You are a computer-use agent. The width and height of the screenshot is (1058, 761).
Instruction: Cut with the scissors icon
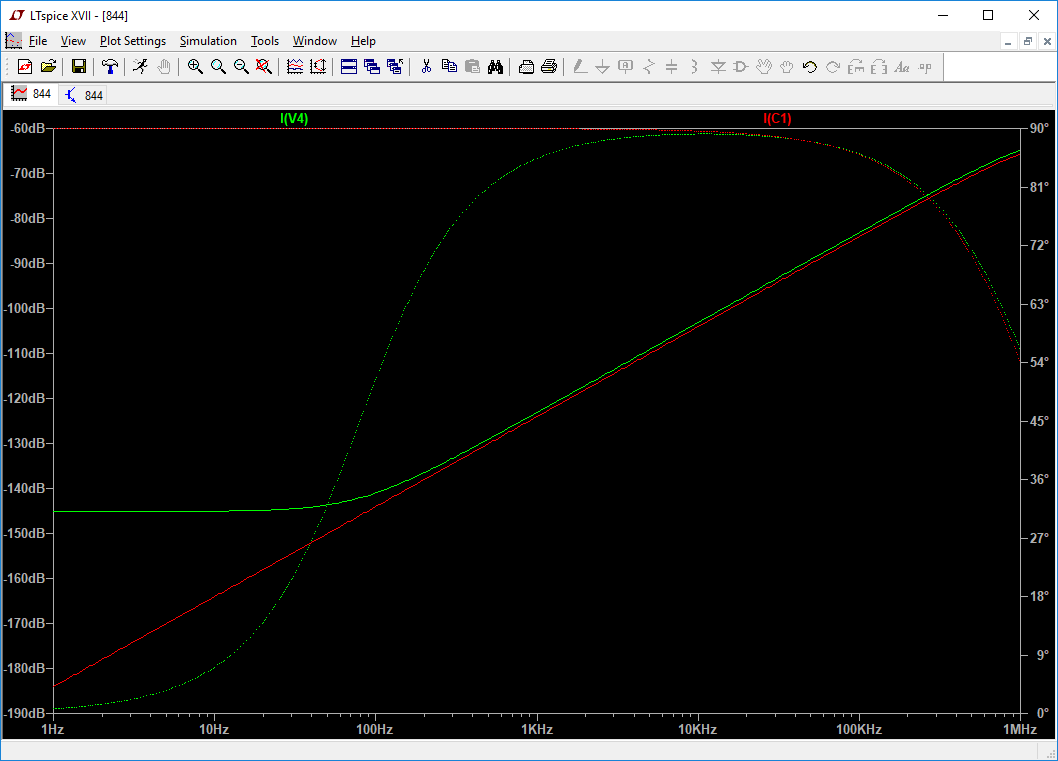pos(426,67)
